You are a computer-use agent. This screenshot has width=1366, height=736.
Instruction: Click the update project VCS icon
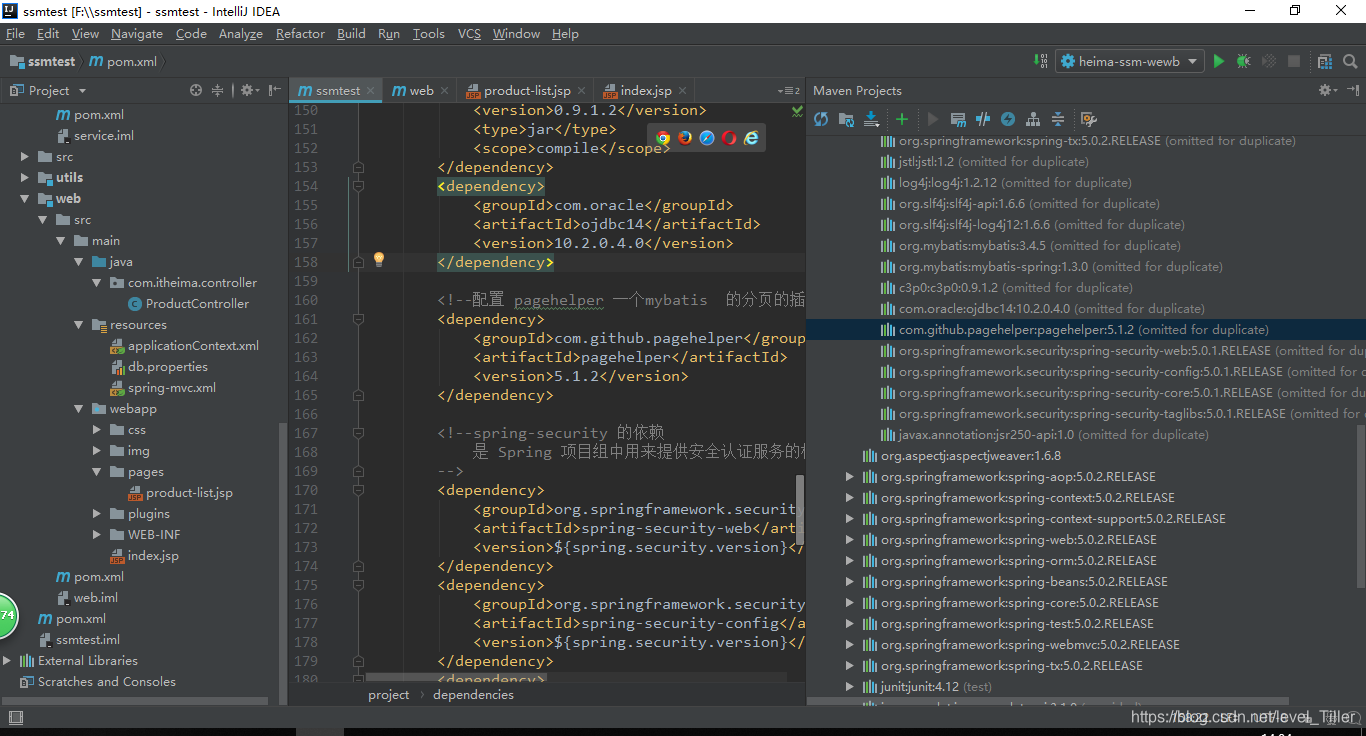1038,61
